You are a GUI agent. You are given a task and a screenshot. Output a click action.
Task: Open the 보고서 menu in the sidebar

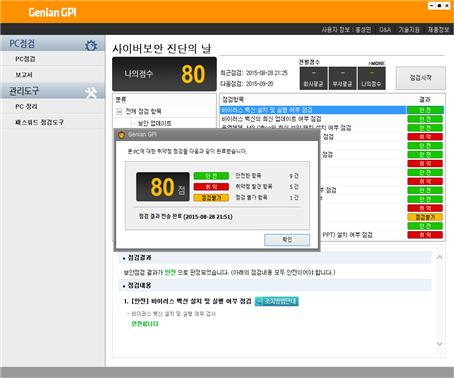pos(24,75)
